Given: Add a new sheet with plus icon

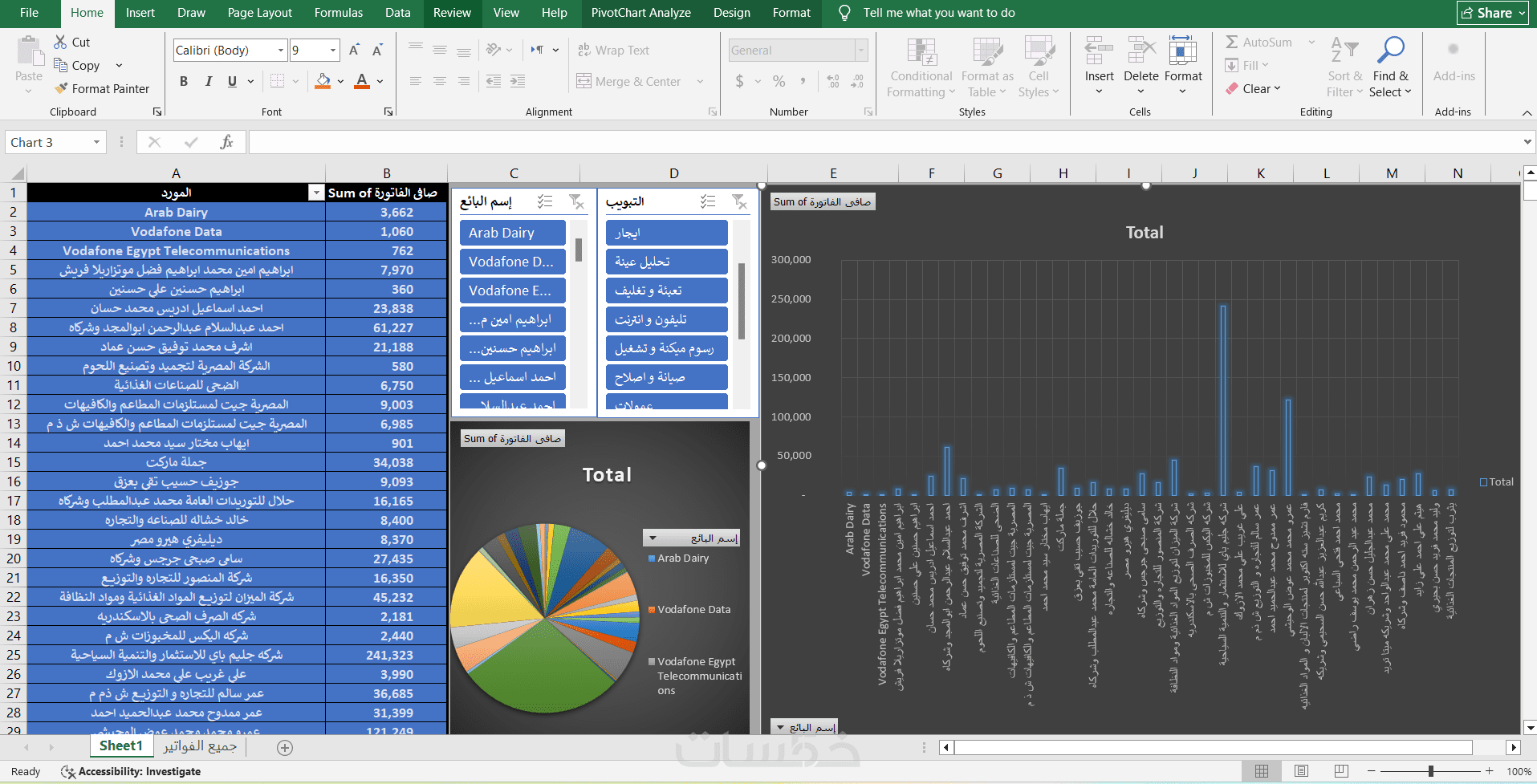Looking at the screenshot, I should pos(284,747).
